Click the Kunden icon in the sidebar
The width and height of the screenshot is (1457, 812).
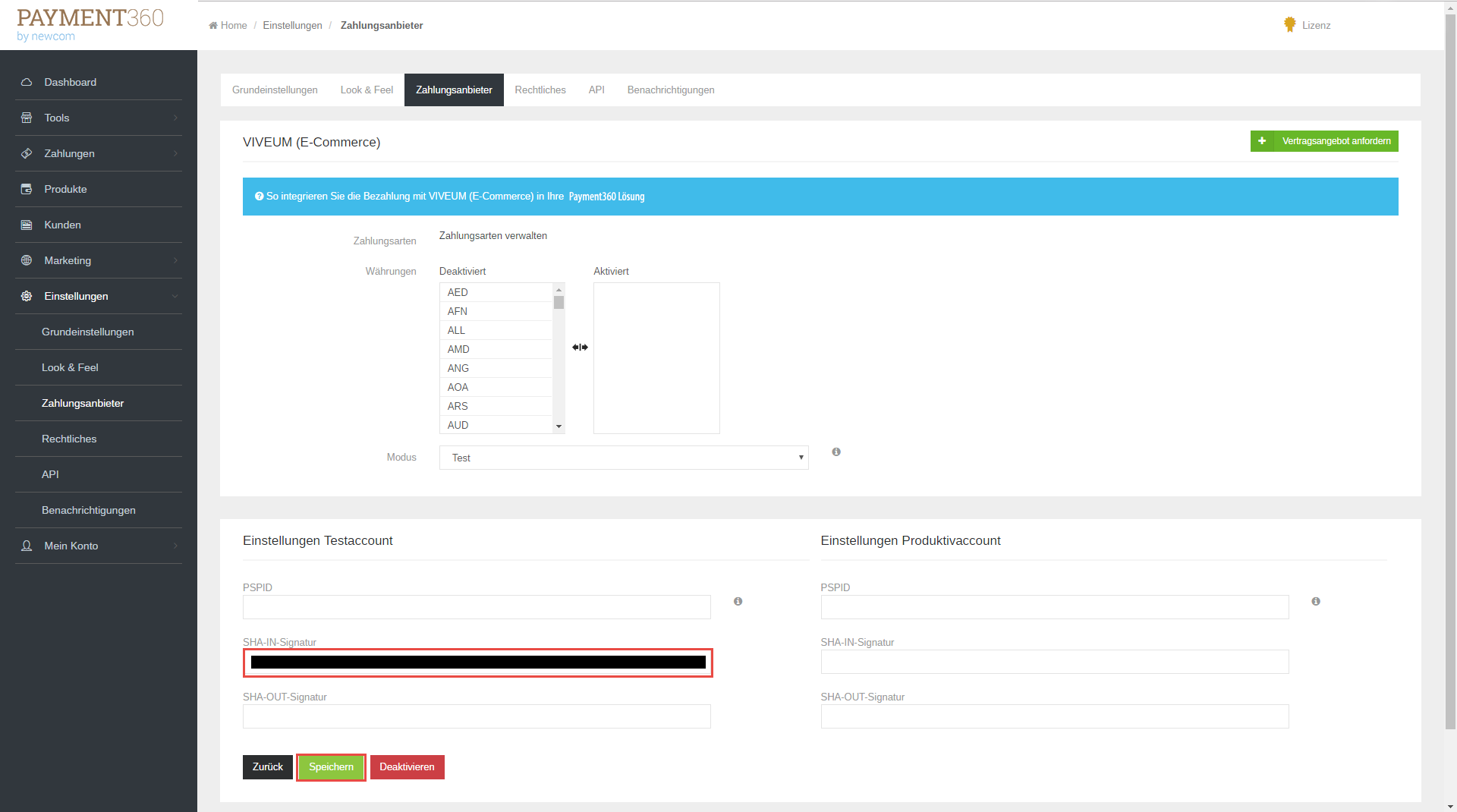click(27, 225)
